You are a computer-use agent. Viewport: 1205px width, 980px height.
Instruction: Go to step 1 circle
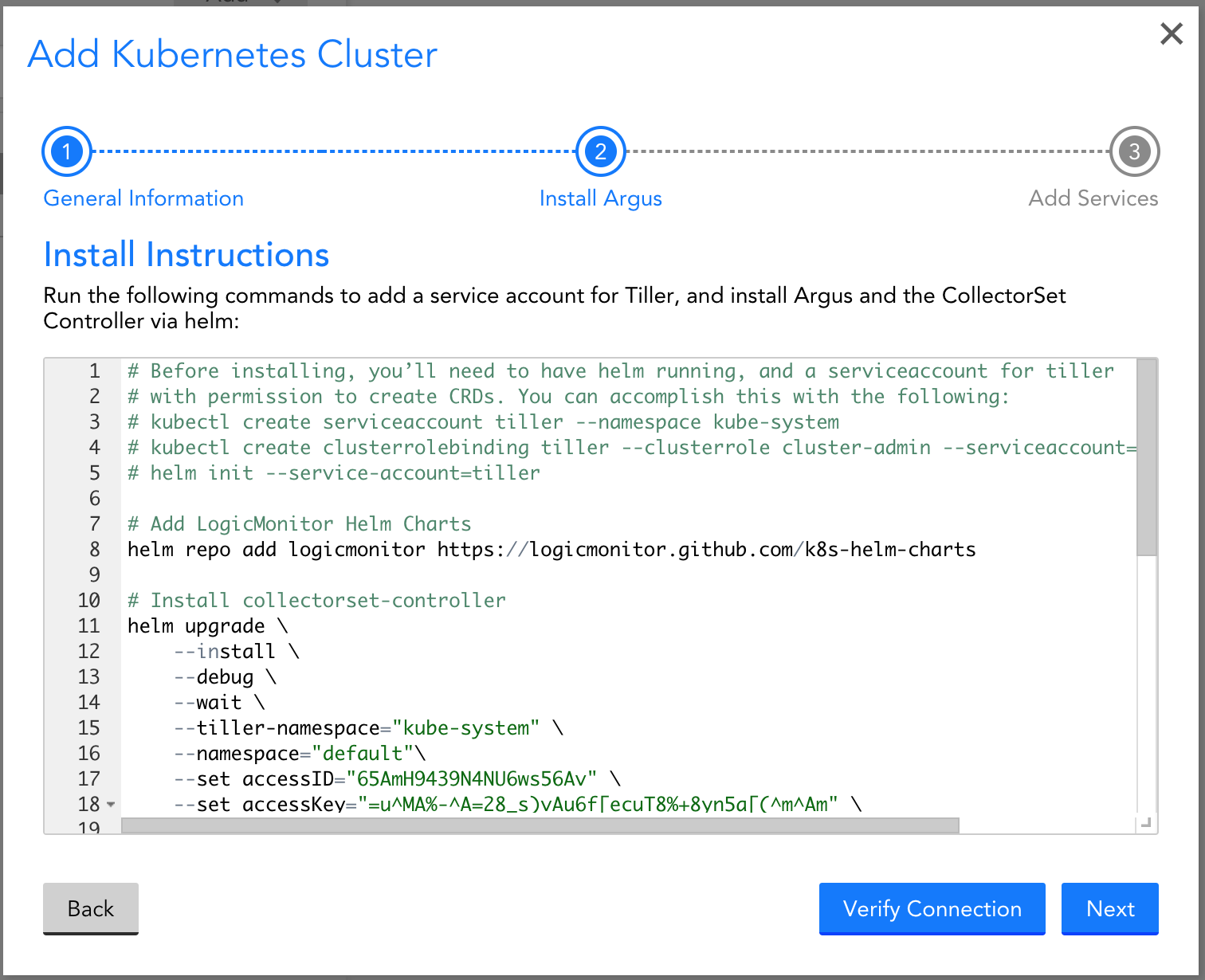pyautogui.click(x=67, y=151)
